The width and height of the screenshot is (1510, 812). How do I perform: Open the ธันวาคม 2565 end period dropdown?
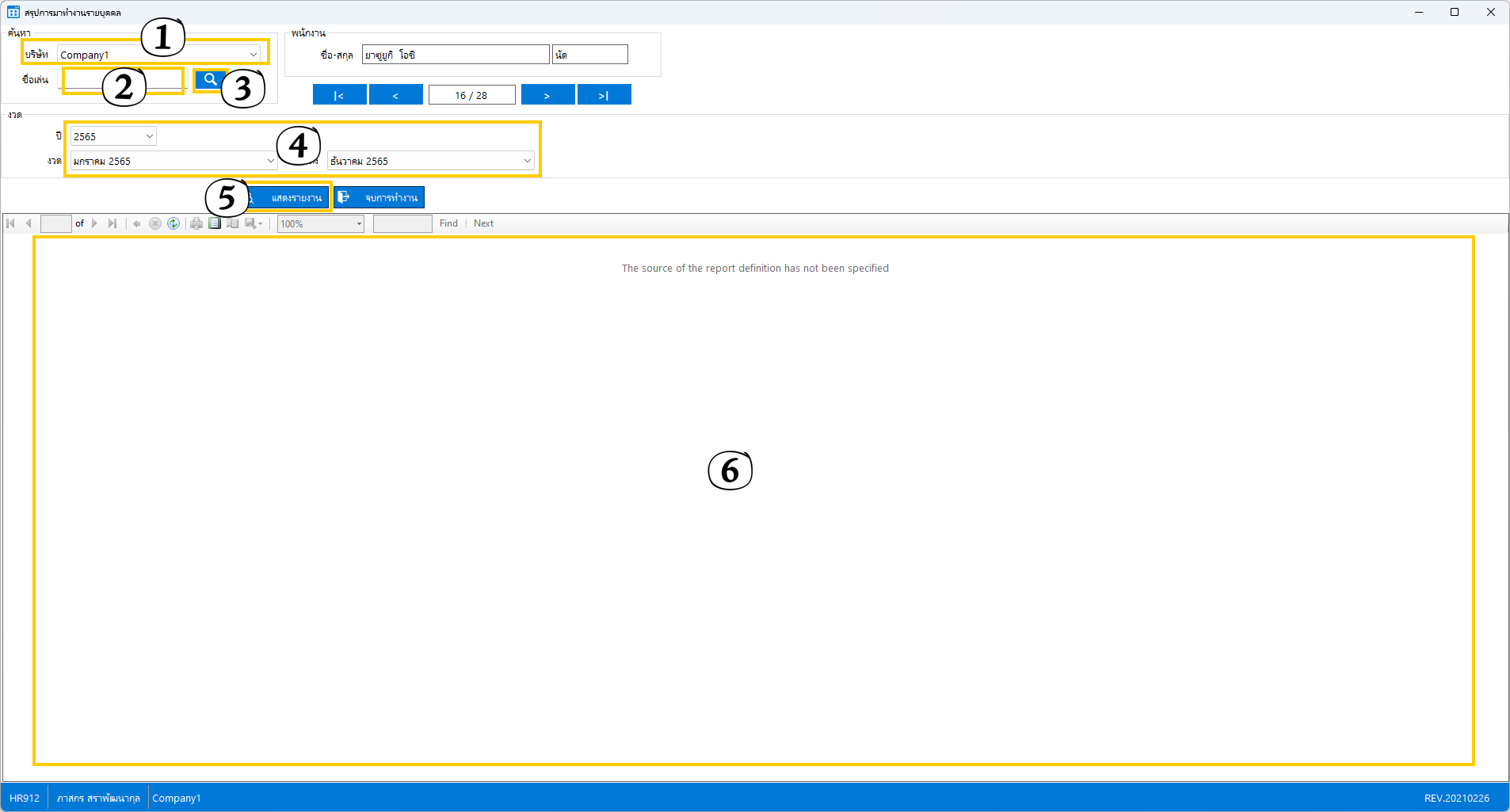coord(527,161)
